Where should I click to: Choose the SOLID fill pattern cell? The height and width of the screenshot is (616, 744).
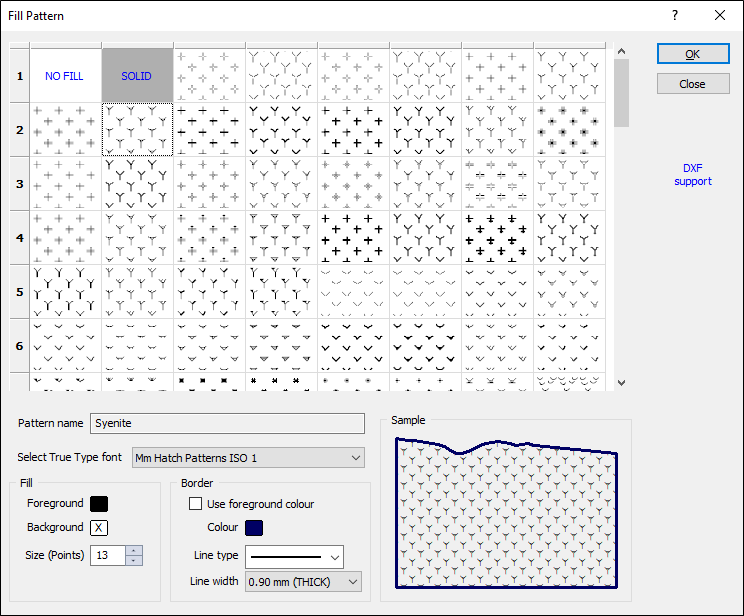click(x=137, y=76)
